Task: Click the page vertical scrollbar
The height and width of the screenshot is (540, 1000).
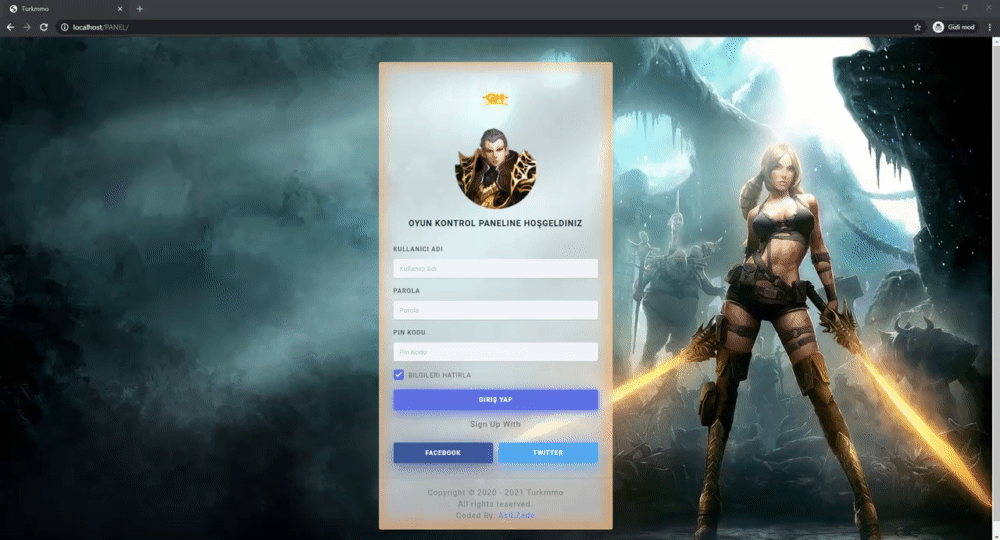Action: pyautogui.click(x=996, y=288)
